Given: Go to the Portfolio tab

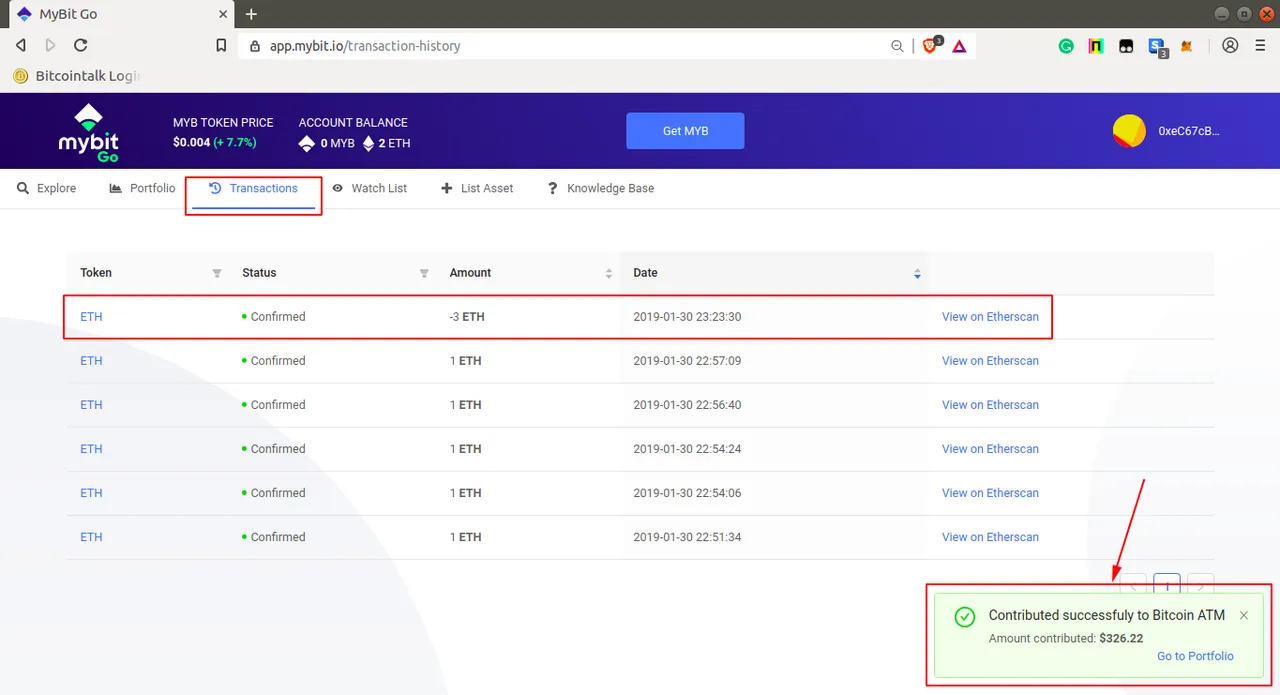Looking at the screenshot, I should coord(142,188).
